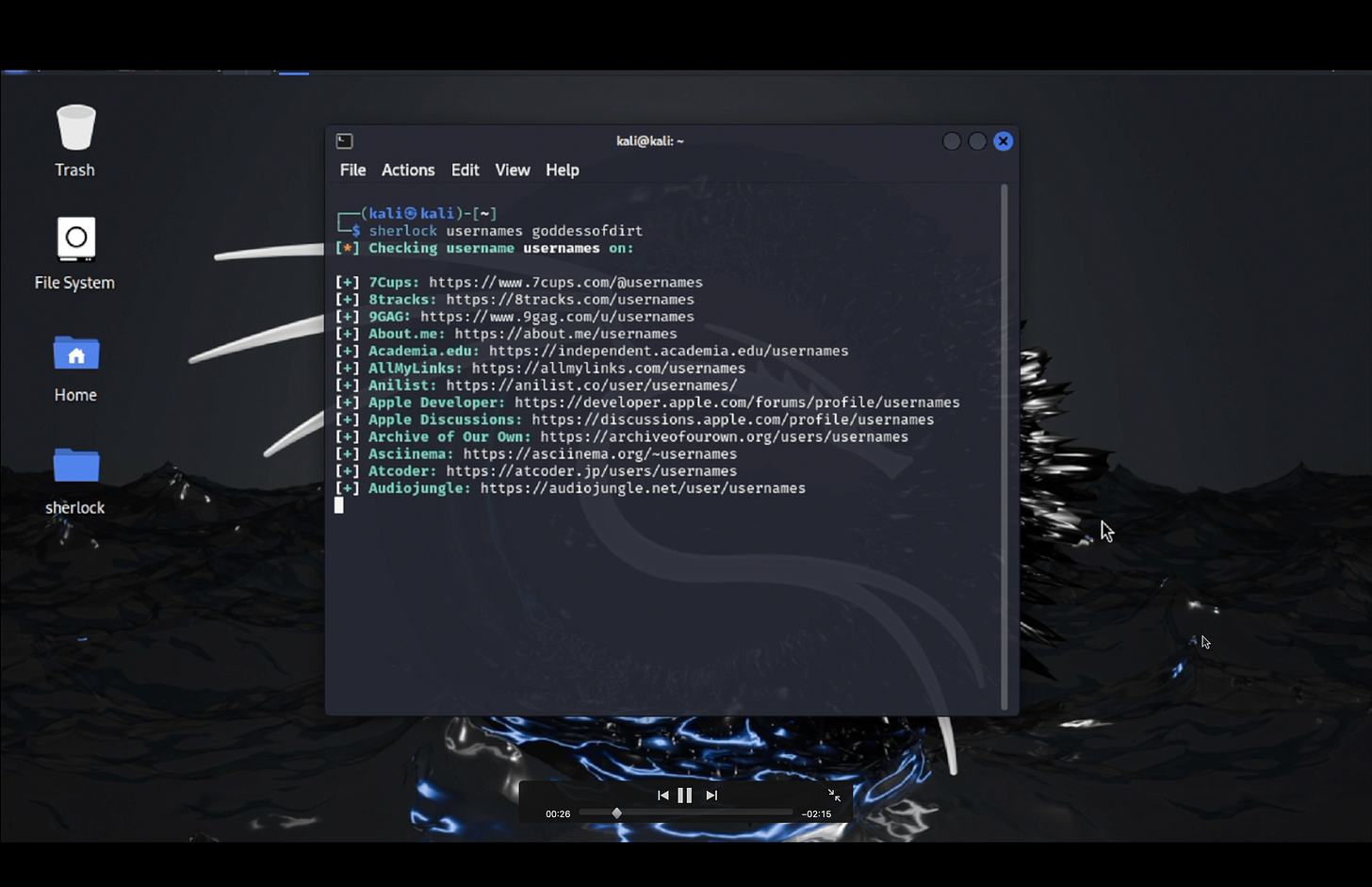
Task: Click the Archive of Our Own URL
Action: [725, 436]
